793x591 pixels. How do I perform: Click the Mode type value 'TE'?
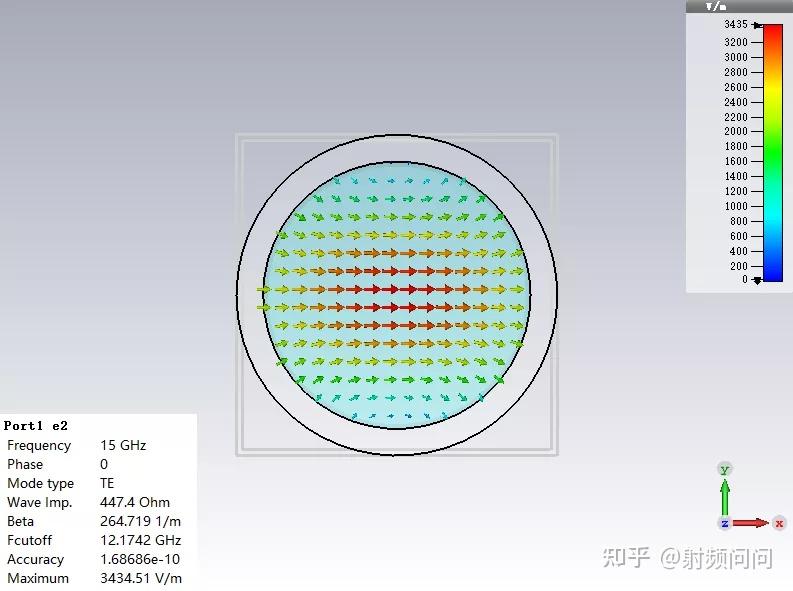[x=107, y=483]
